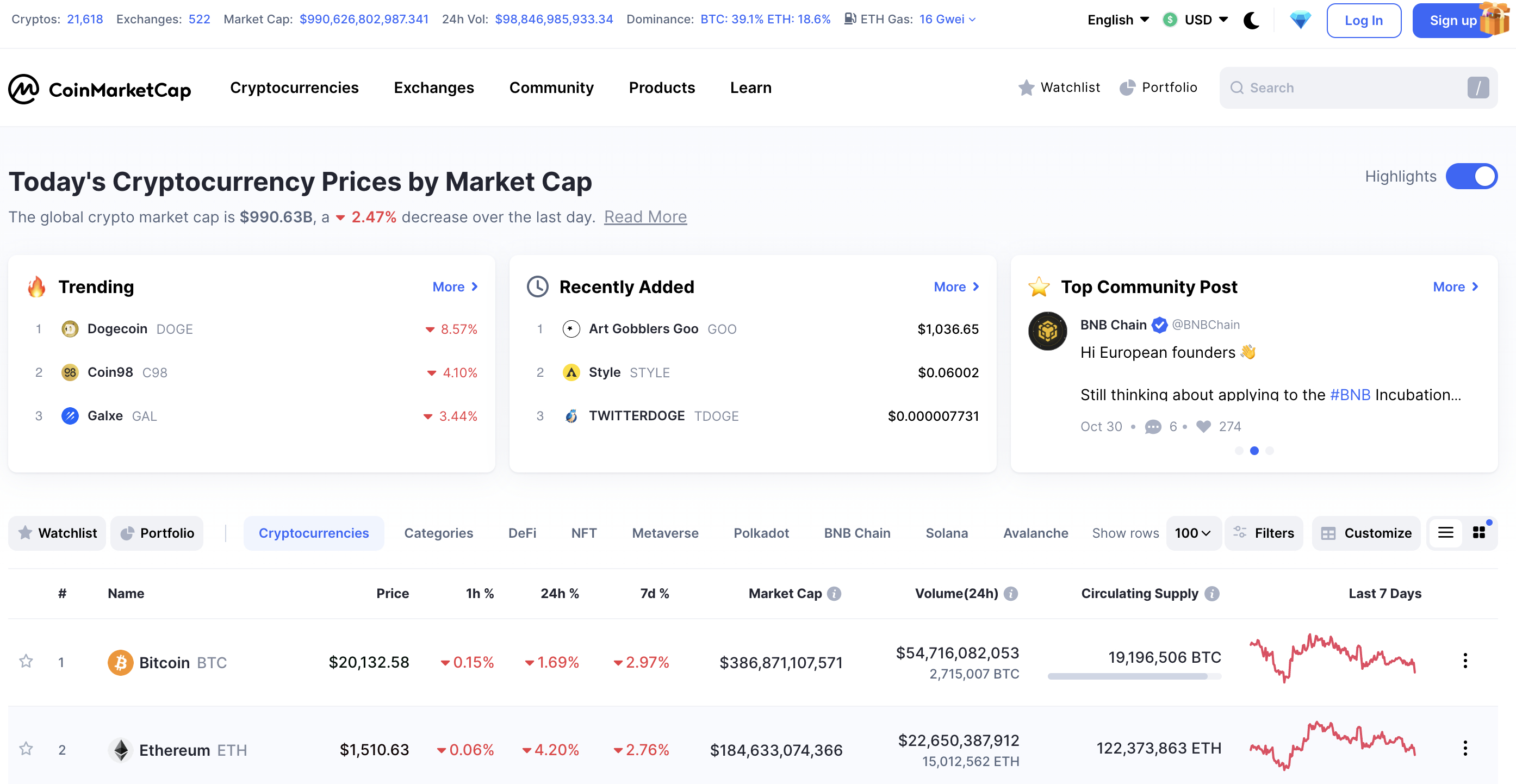Open the English language dropdown
The width and height of the screenshot is (1516, 784).
coord(1117,20)
